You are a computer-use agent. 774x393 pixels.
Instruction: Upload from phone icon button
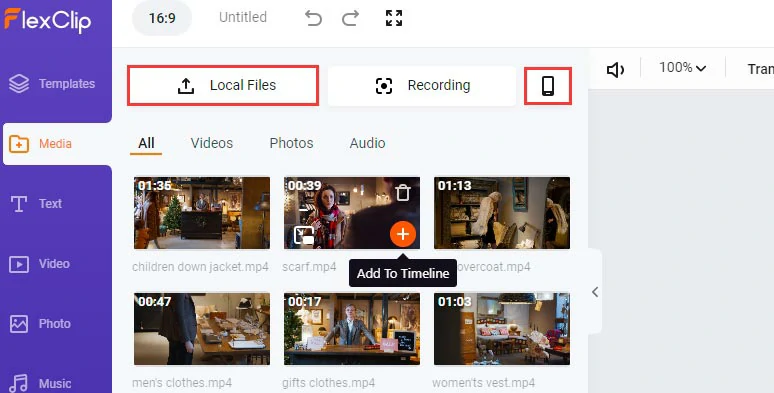pyautogui.click(x=548, y=86)
